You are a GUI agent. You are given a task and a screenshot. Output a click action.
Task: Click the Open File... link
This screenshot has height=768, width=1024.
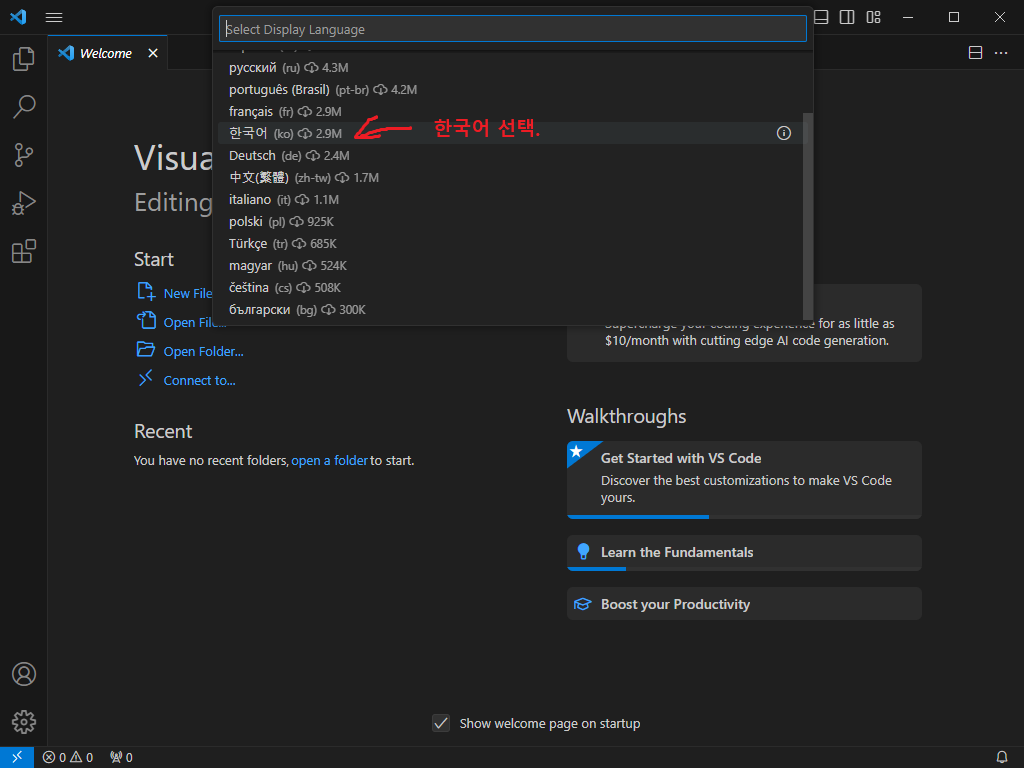pos(195,323)
